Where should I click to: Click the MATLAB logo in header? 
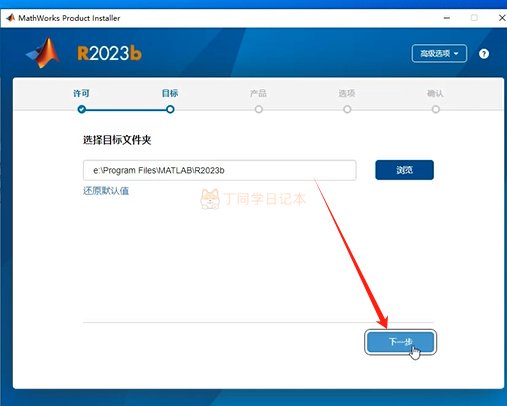43,53
